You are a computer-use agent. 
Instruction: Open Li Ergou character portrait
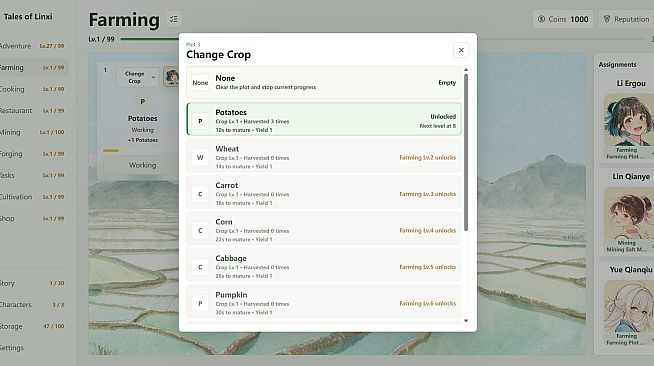(x=629, y=120)
